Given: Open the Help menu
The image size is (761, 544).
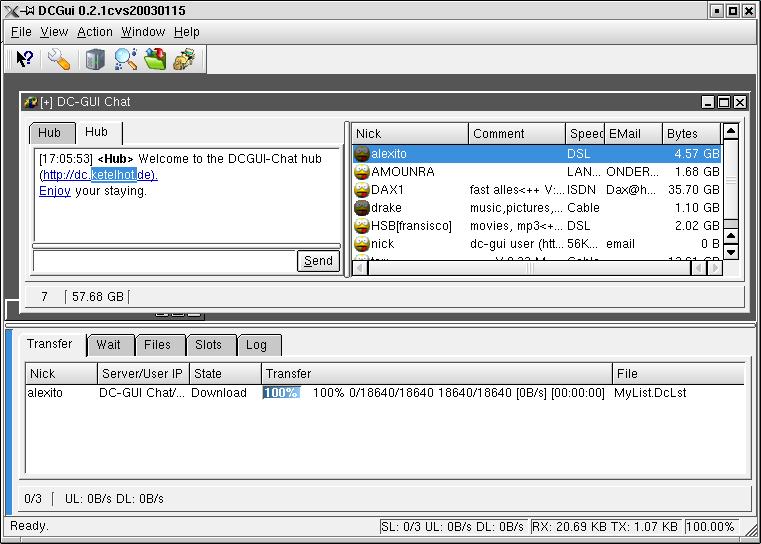Looking at the screenshot, I should (x=187, y=32).
